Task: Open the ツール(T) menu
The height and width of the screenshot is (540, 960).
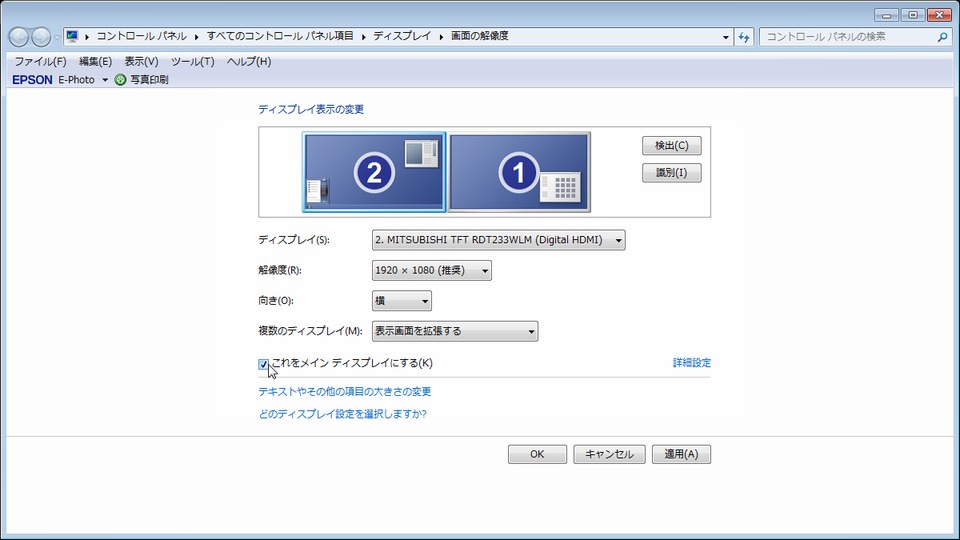Action: pos(192,62)
